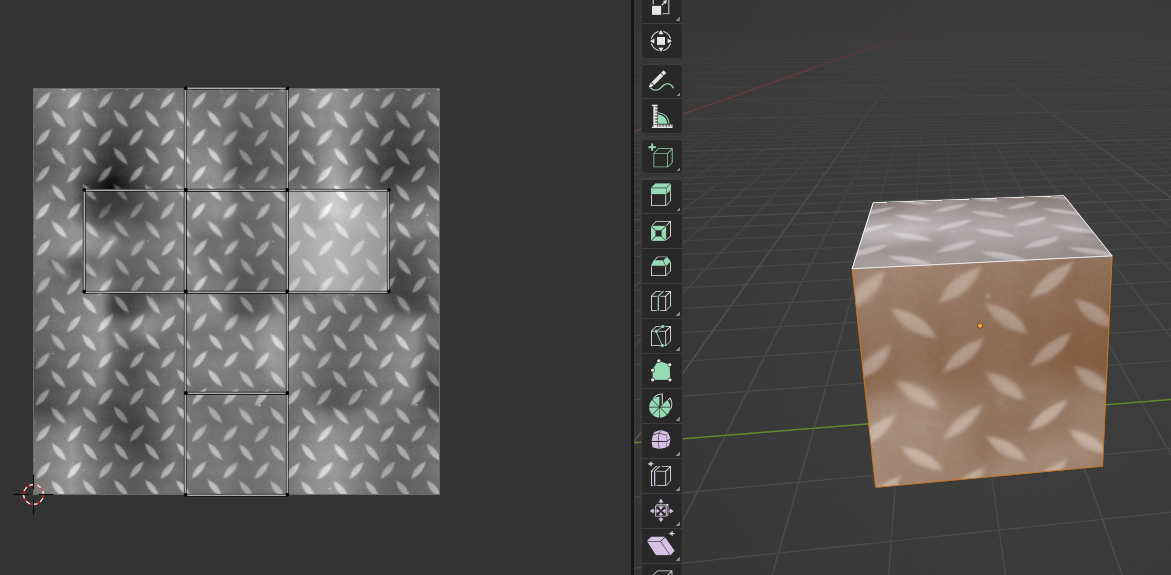Choose the Smooth vertices tool

pyautogui.click(x=662, y=440)
